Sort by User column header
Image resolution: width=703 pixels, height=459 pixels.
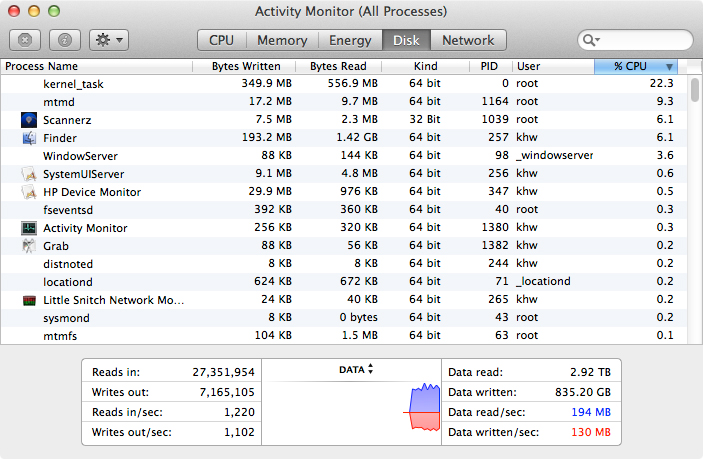pos(553,66)
